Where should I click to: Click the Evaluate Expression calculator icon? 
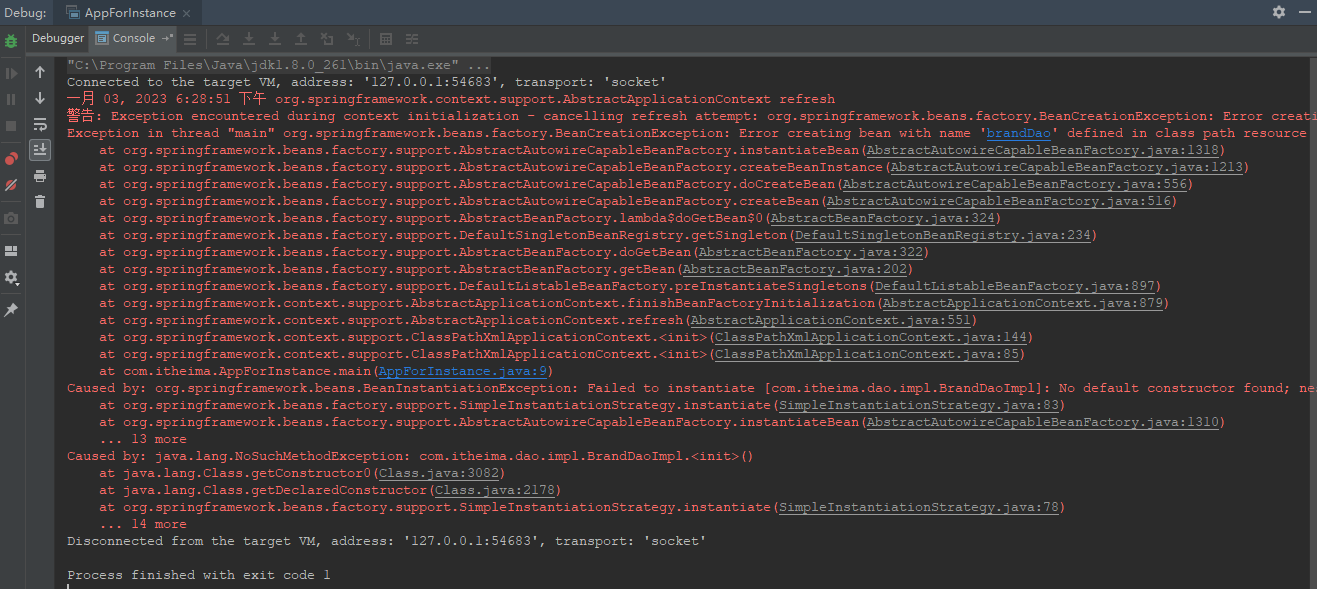[x=385, y=39]
